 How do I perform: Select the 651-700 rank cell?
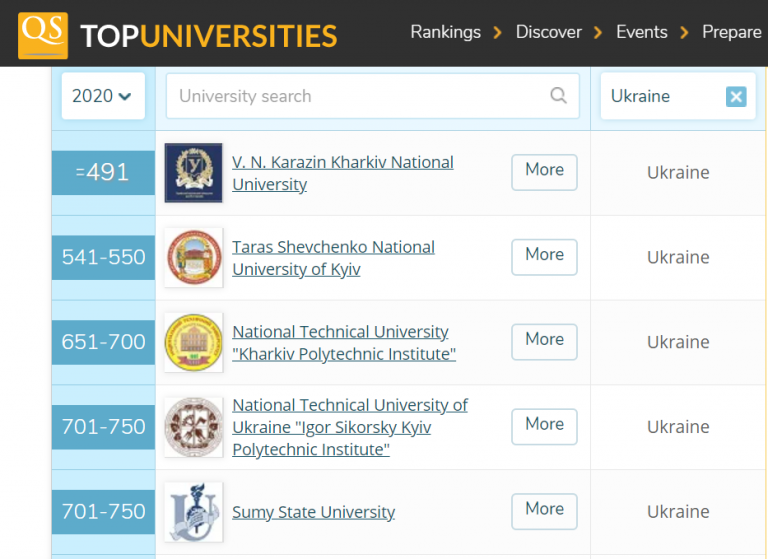click(103, 342)
